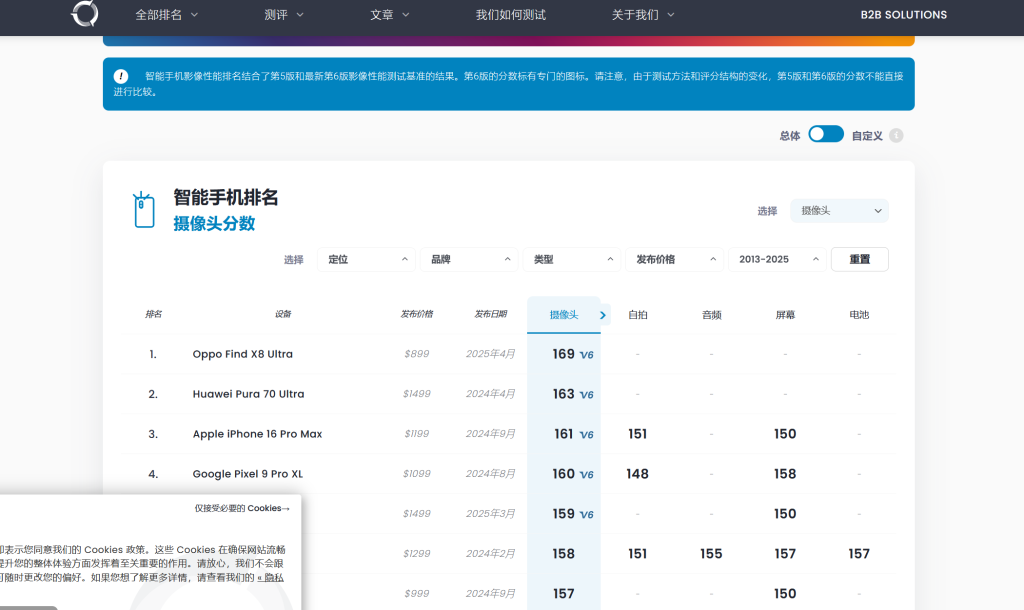Click the 2024年8月 release date
The image size is (1024, 610).
(490, 474)
